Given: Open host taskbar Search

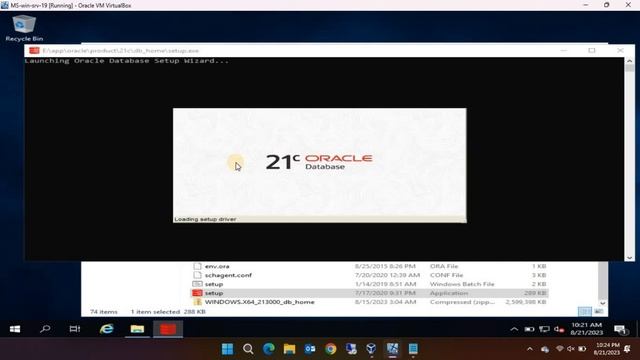Looking at the screenshot, I should (248, 349).
